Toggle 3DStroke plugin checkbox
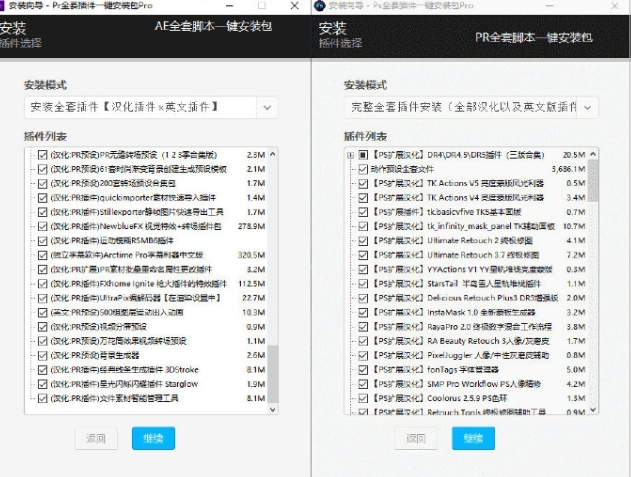The image size is (631, 477). 43,370
